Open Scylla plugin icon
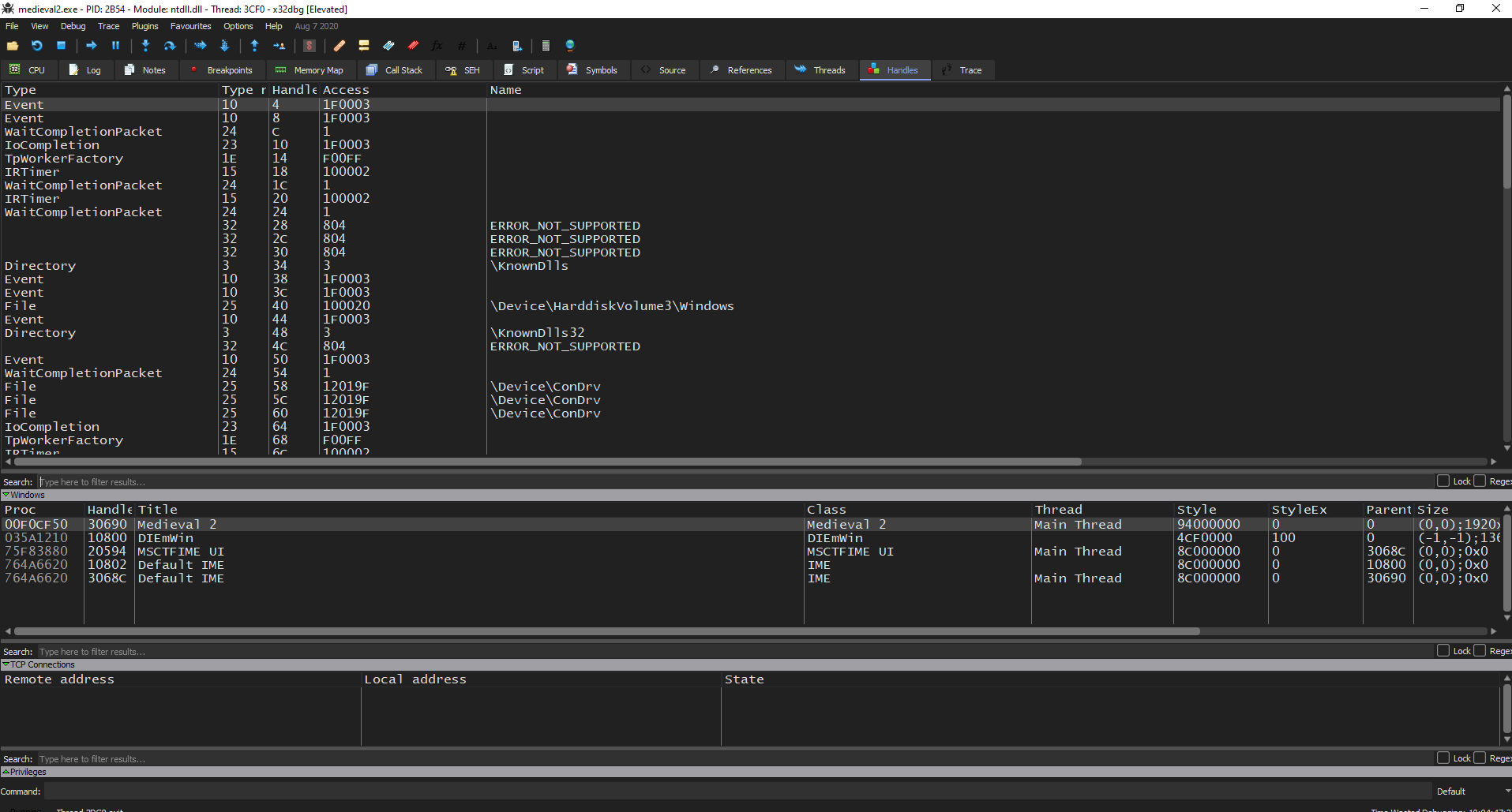1512x812 pixels. click(x=310, y=46)
